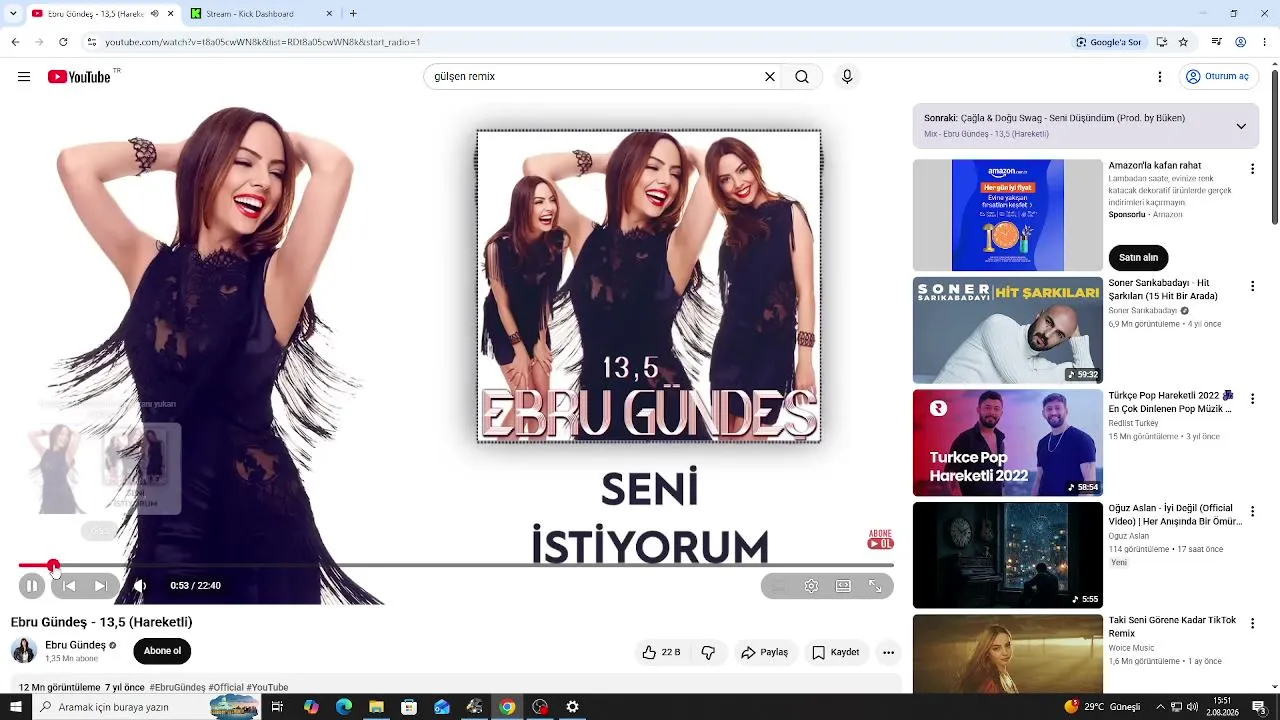Open Task View on the taskbar
The height and width of the screenshot is (720, 1280).
click(x=277, y=707)
